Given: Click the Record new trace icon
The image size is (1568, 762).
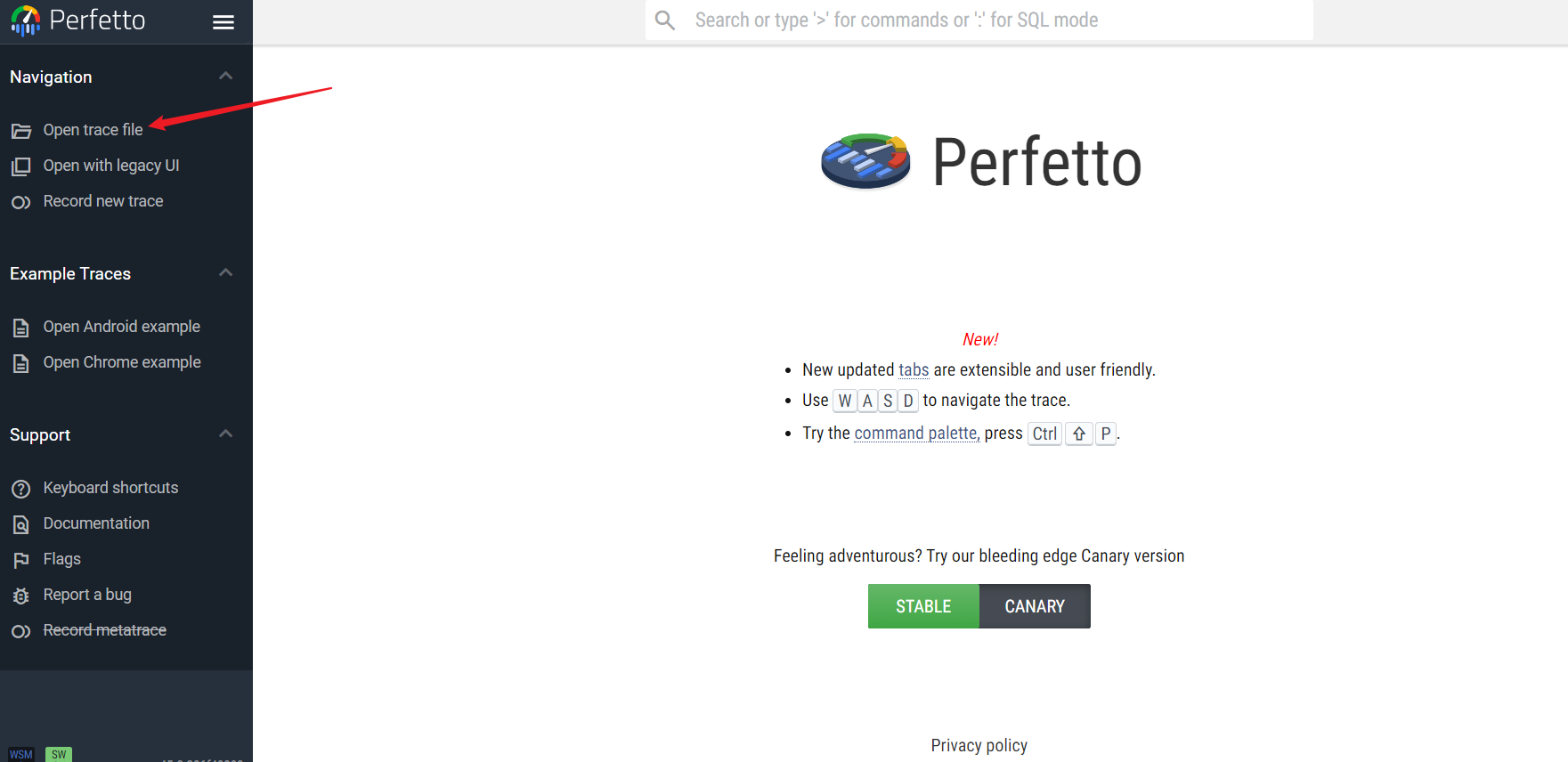Looking at the screenshot, I should (x=21, y=202).
